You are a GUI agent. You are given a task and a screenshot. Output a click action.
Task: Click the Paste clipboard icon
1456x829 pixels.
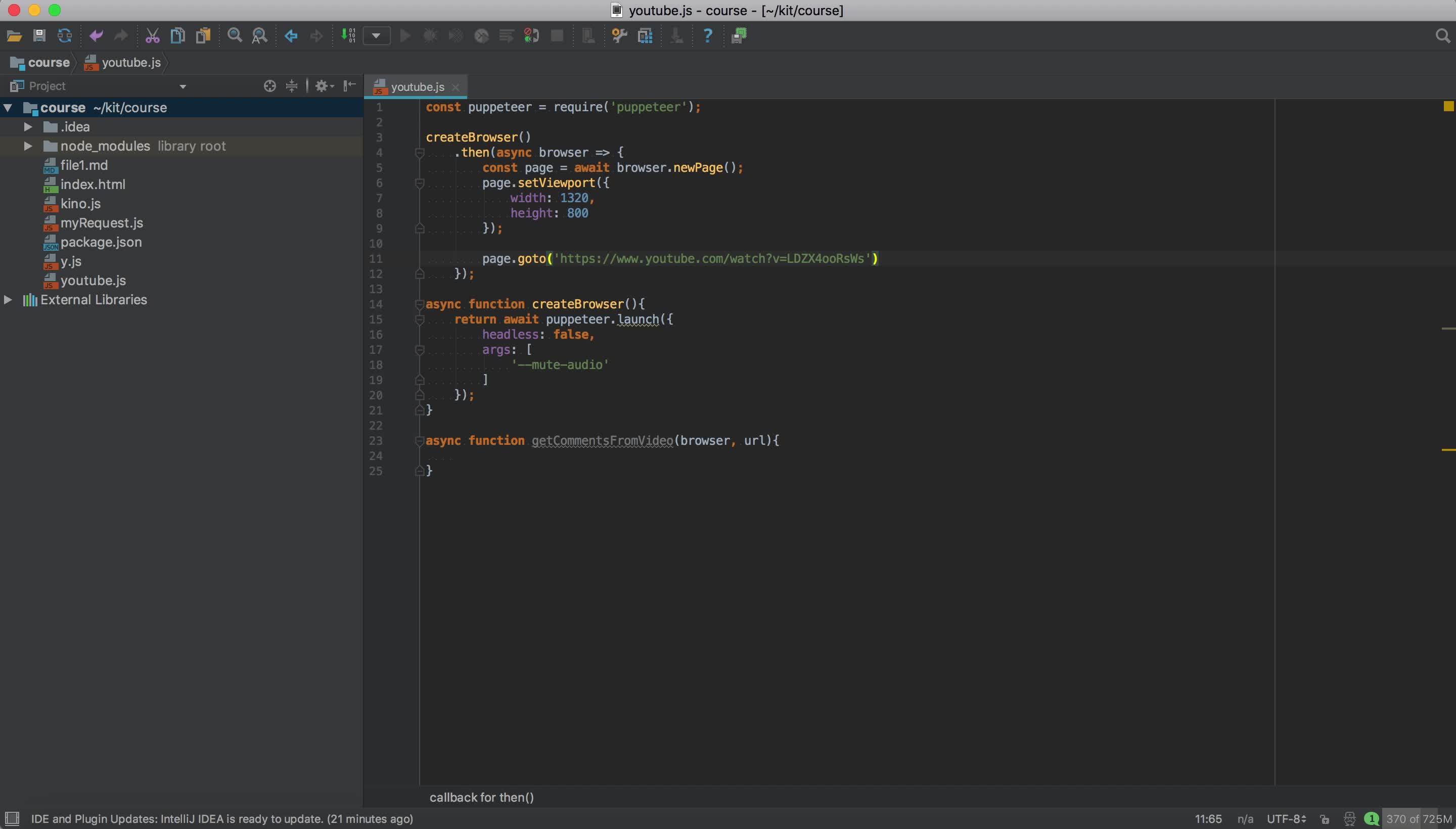point(203,36)
